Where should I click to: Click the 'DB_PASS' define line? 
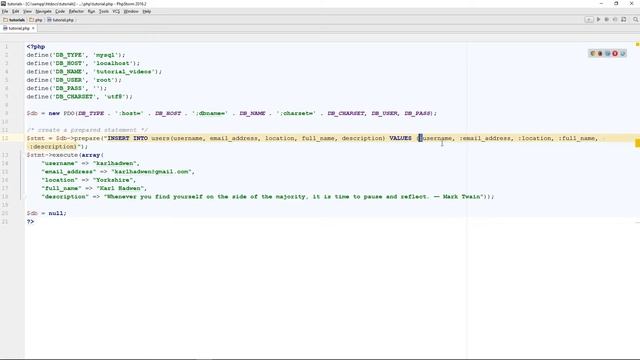67,88
